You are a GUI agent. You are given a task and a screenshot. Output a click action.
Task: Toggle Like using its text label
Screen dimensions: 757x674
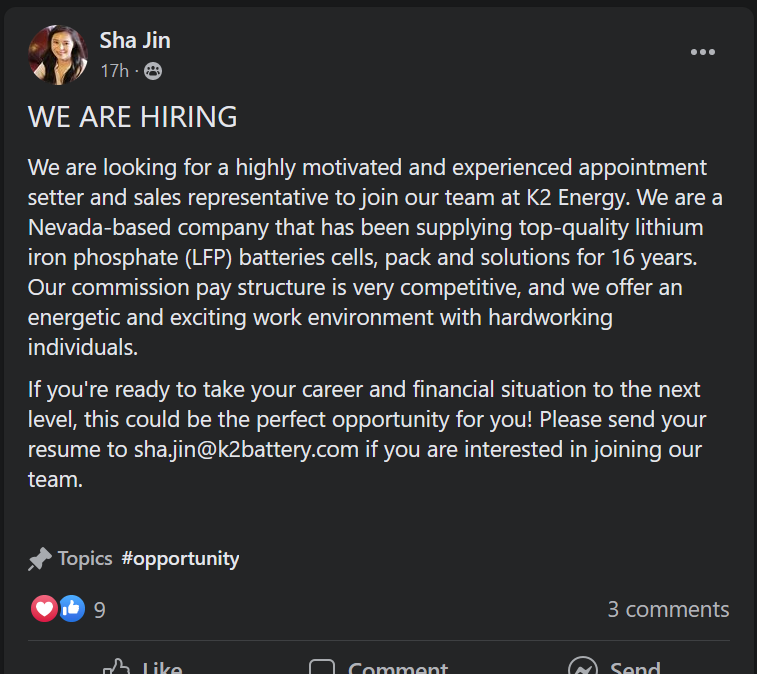pyautogui.click(x=162, y=667)
